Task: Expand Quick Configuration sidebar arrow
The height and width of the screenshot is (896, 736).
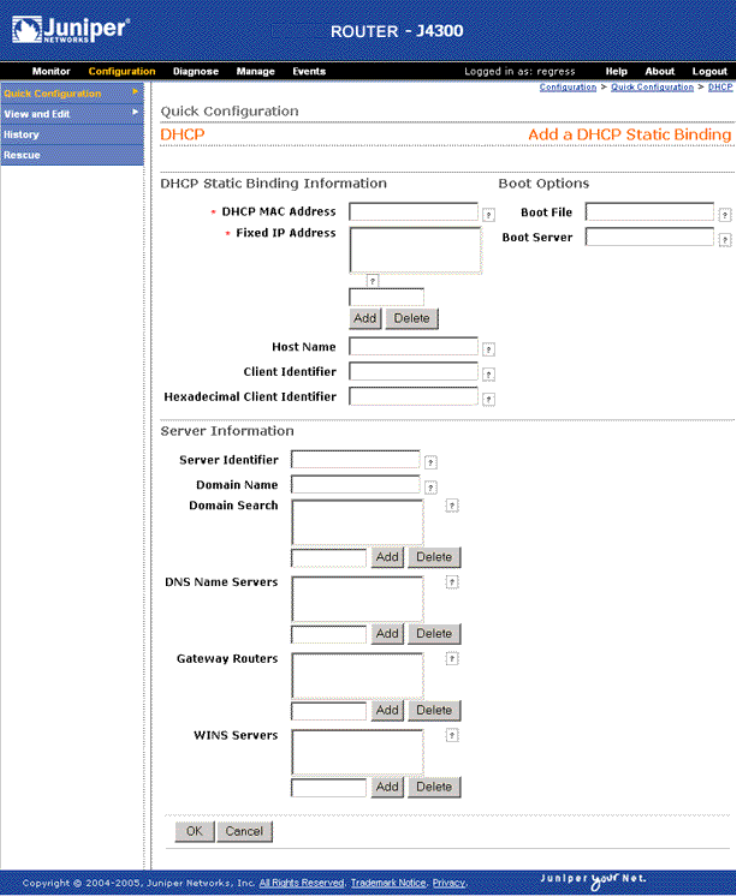Action: point(135,92)
